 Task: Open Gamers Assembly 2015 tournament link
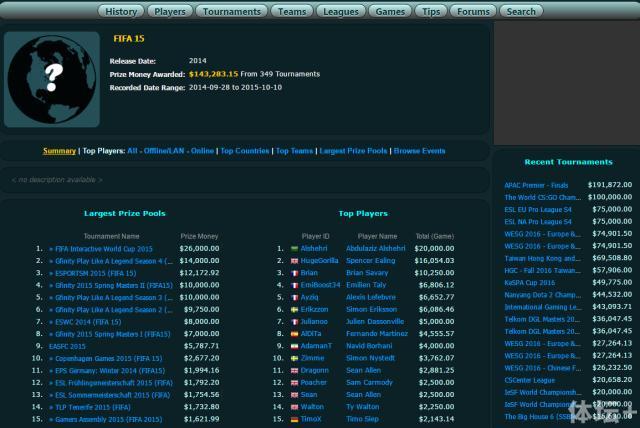(109, 419)
